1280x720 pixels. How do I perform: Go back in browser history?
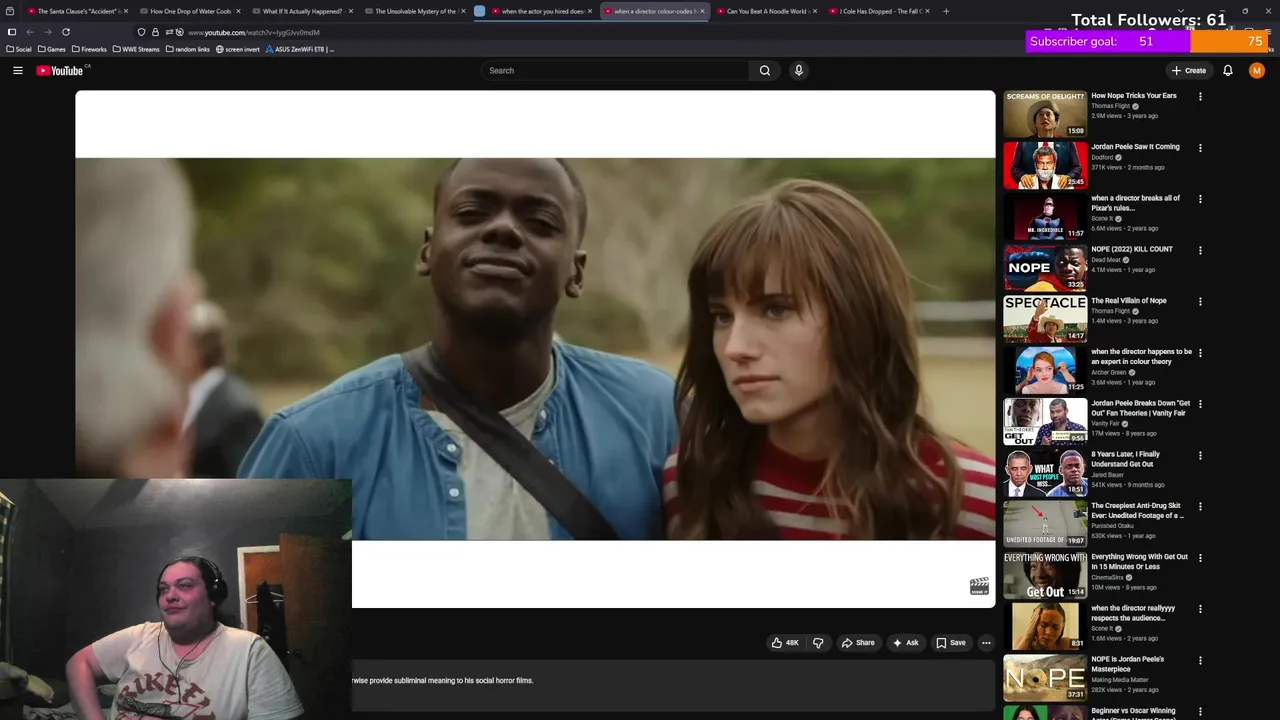[x=30, y=32]
